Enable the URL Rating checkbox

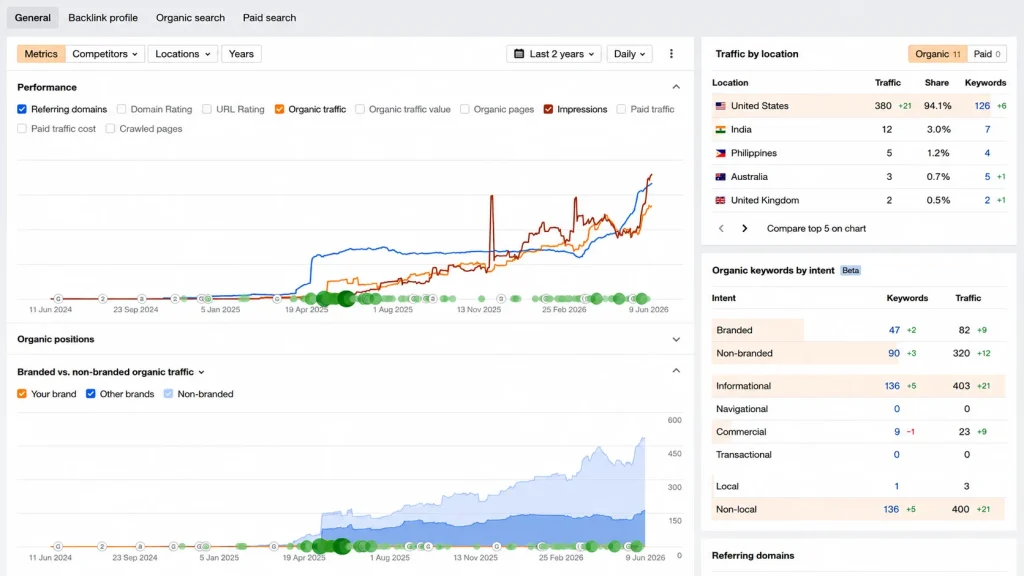[207, 109]
